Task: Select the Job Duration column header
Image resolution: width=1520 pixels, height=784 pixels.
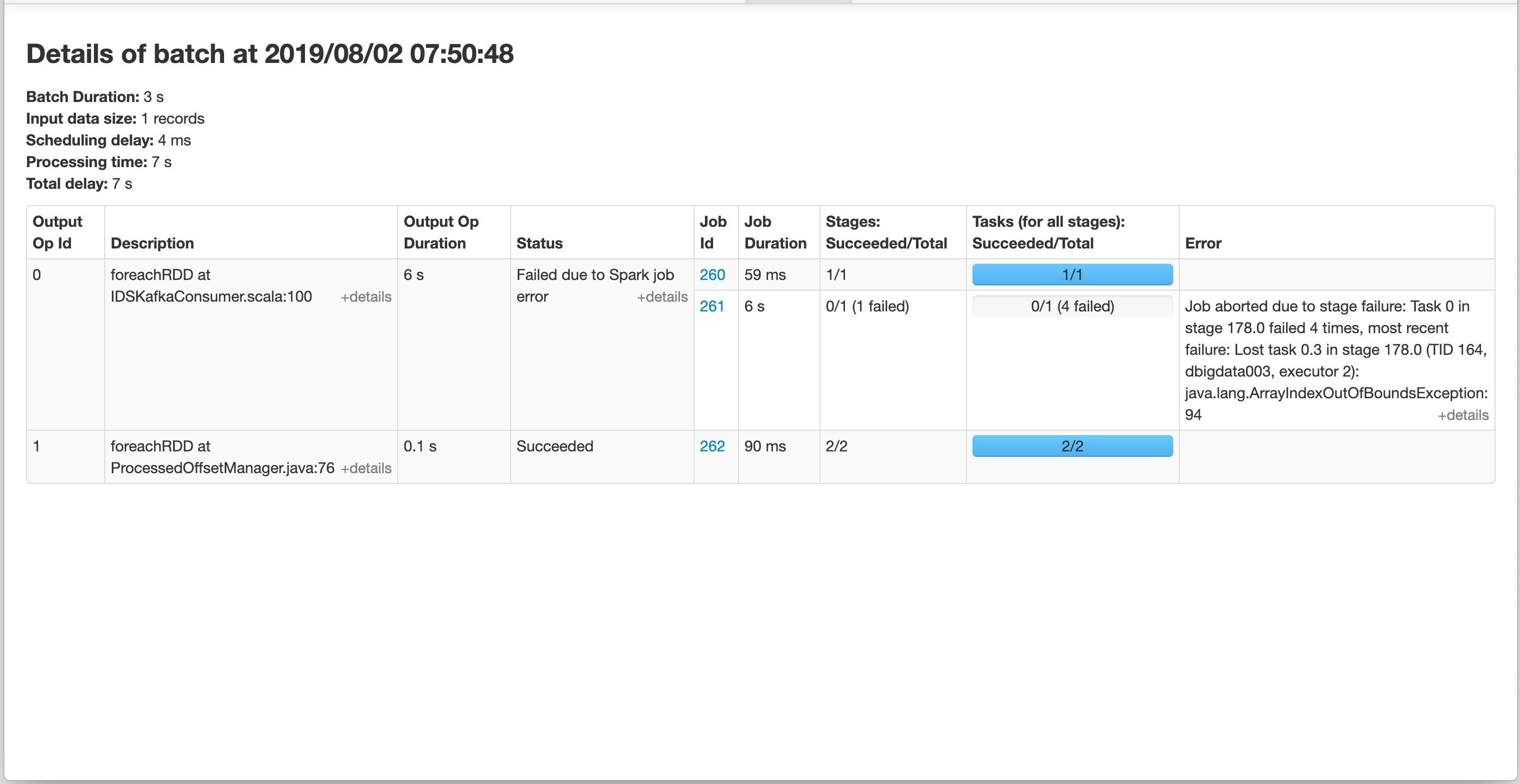Action: tap(775, 232)
